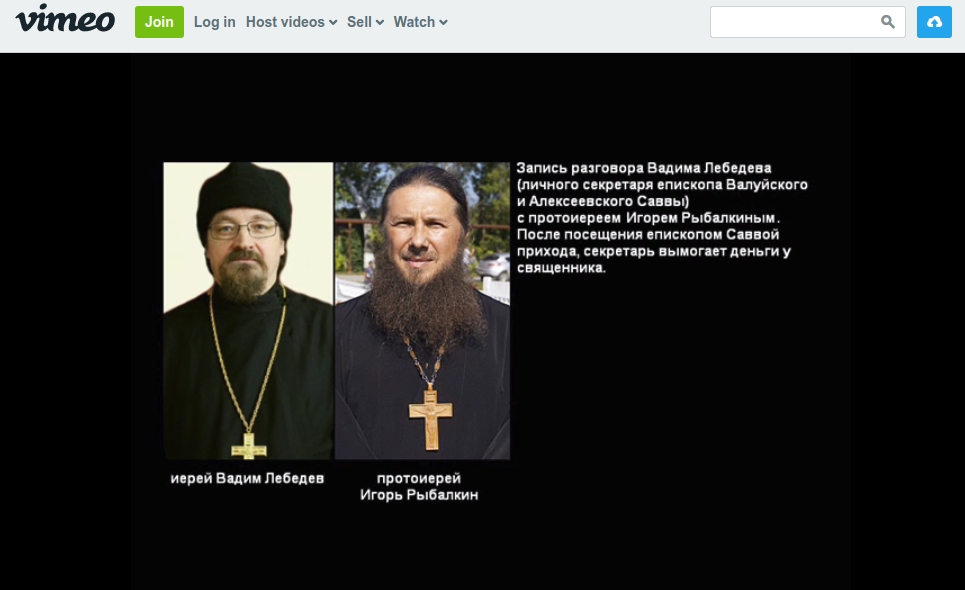965x590 pixels.
Task: Click the caption протоиерей Игорь Рыбалкин
Action: pyautogui.click(x=419, y=486)
